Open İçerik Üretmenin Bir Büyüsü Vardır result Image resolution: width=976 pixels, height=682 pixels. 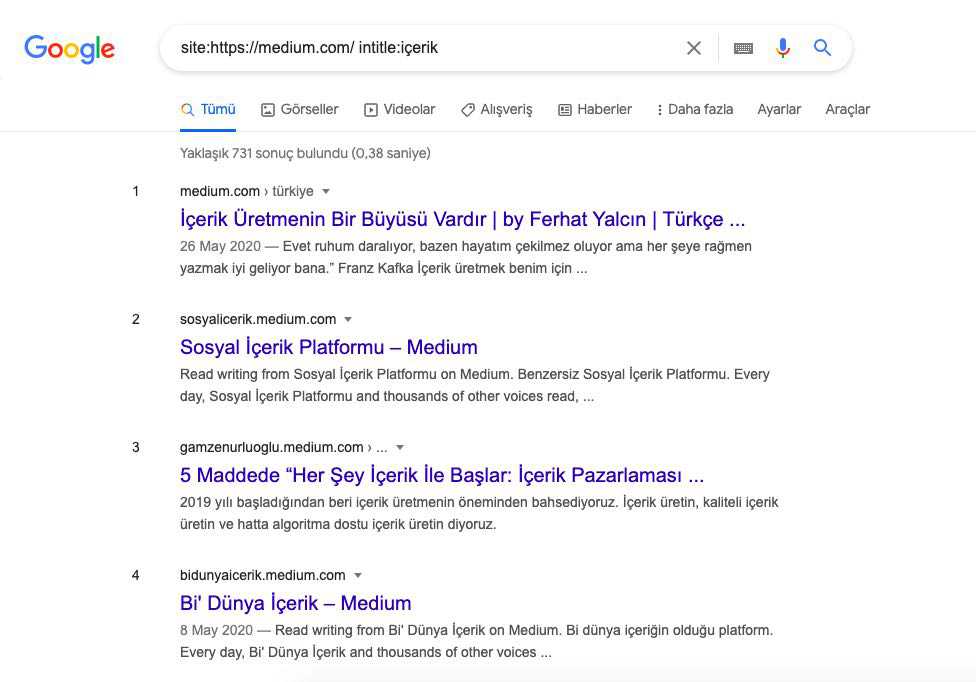(x=462, y=219)
